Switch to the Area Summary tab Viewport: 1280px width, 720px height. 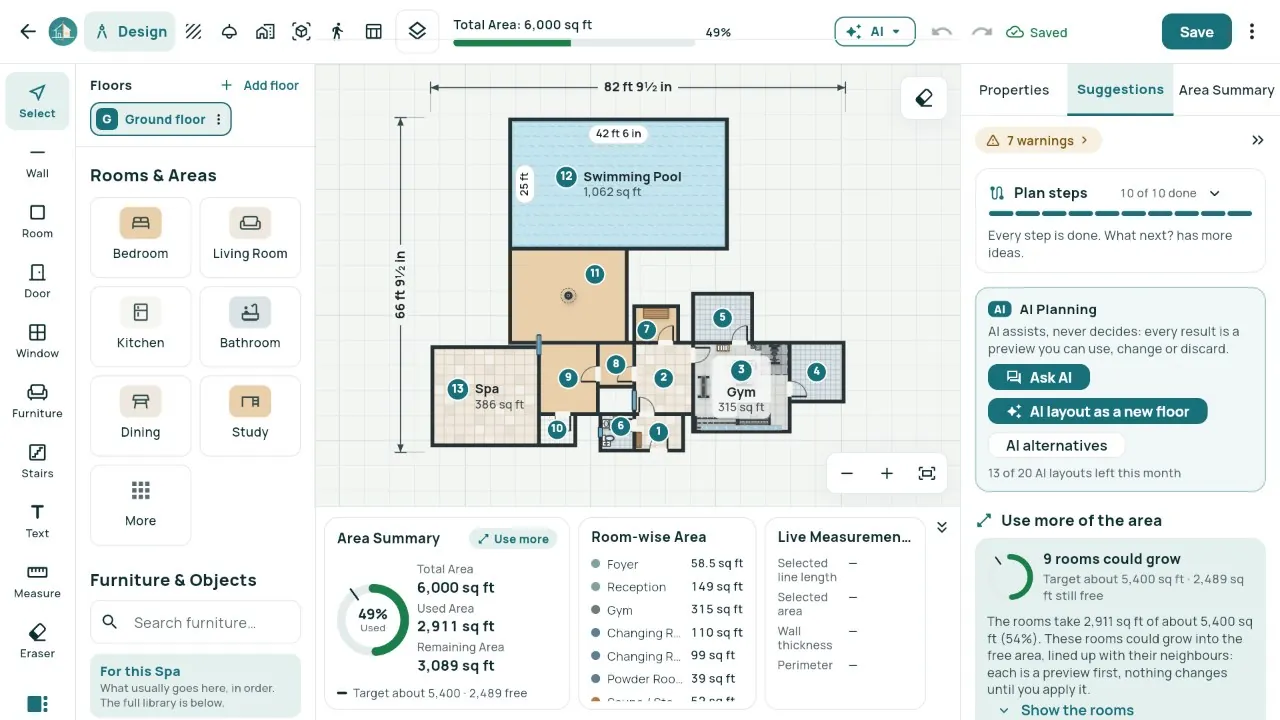[x=1226, y=90]
